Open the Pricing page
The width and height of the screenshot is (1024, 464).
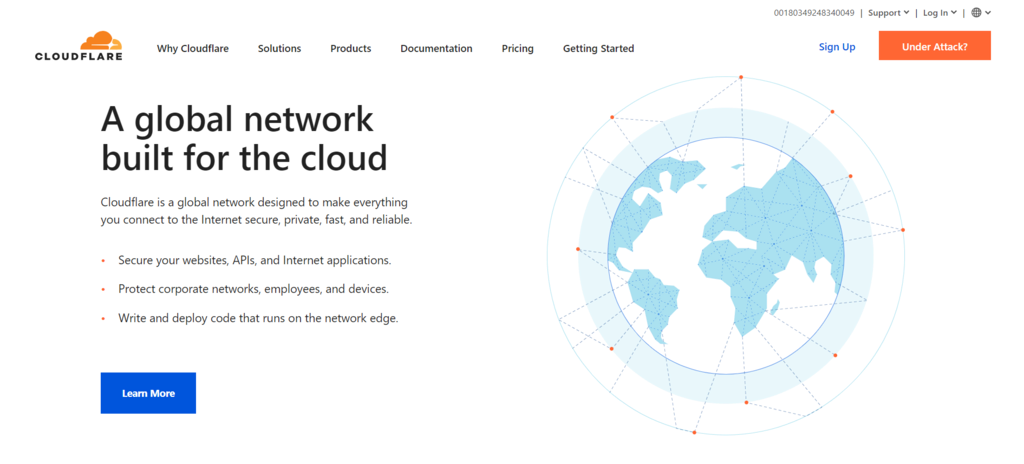coord(517,48)
